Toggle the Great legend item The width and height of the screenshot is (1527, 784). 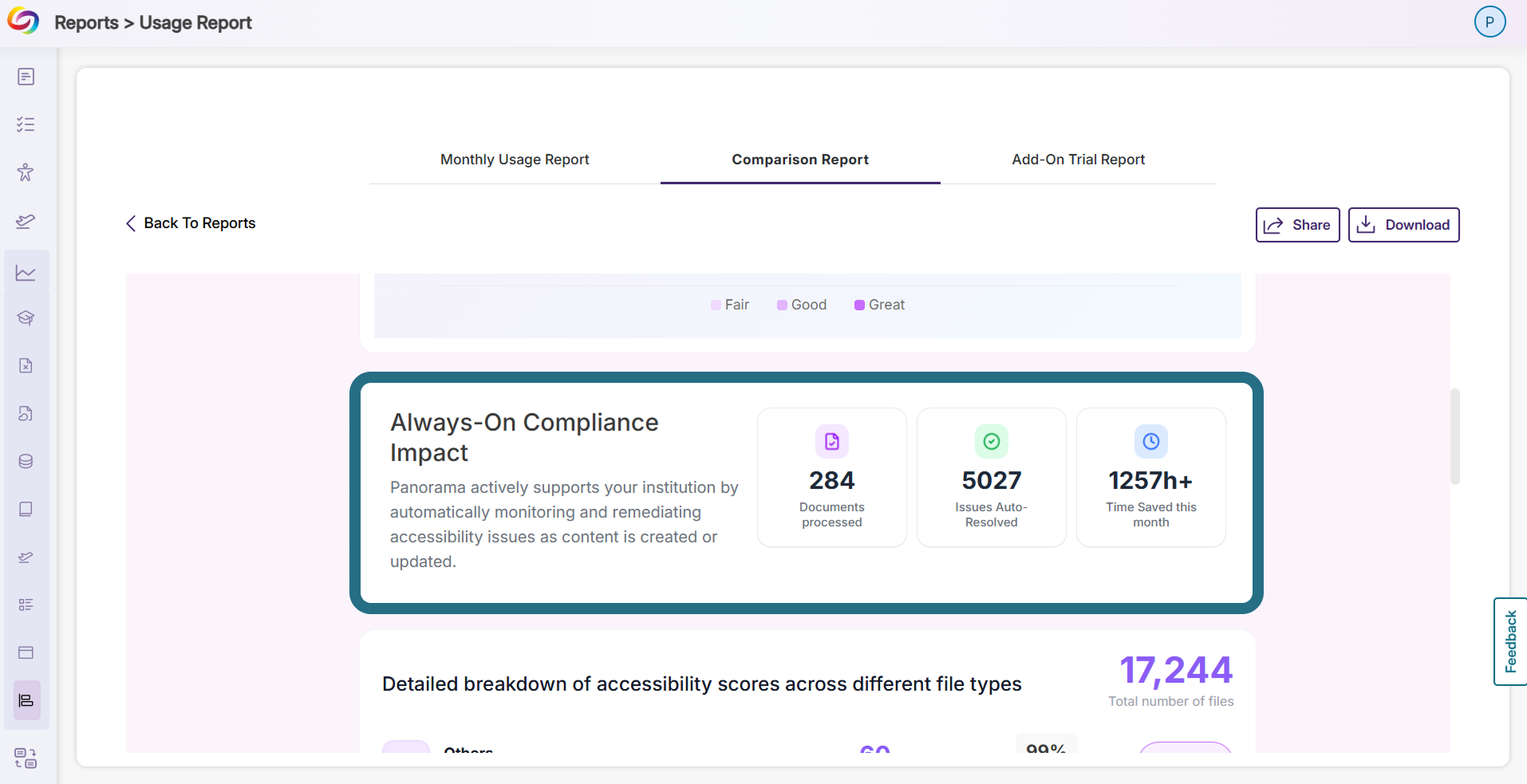(x=879, y=305)
